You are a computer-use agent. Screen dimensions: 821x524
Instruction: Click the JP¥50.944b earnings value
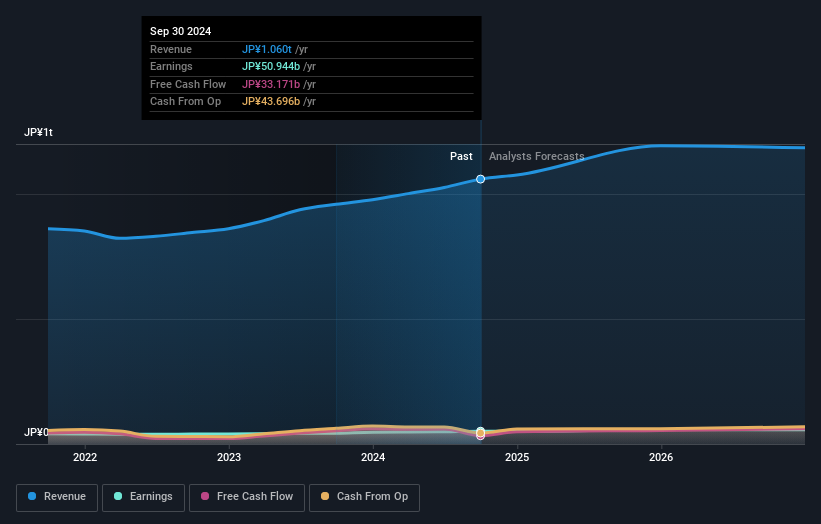(271, 66)
